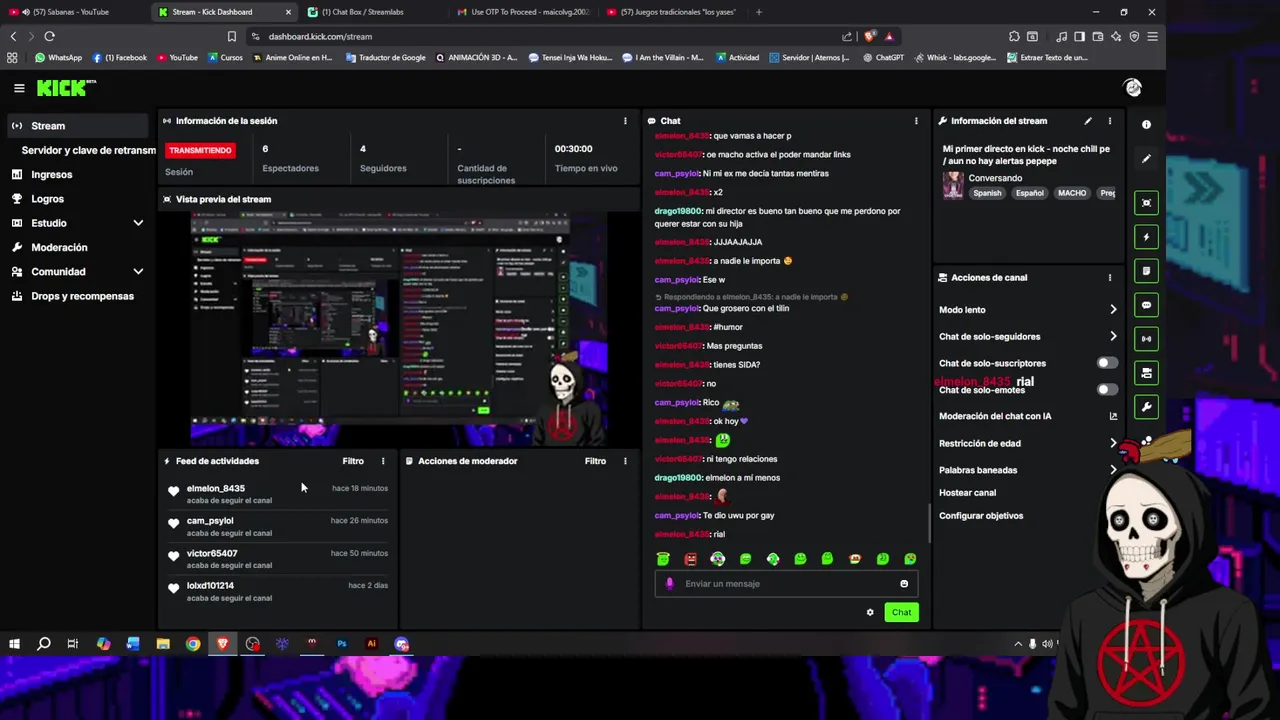1280x720 pixels.
Task: Expand Modo lento options
Action: [x=1113, y=310]
